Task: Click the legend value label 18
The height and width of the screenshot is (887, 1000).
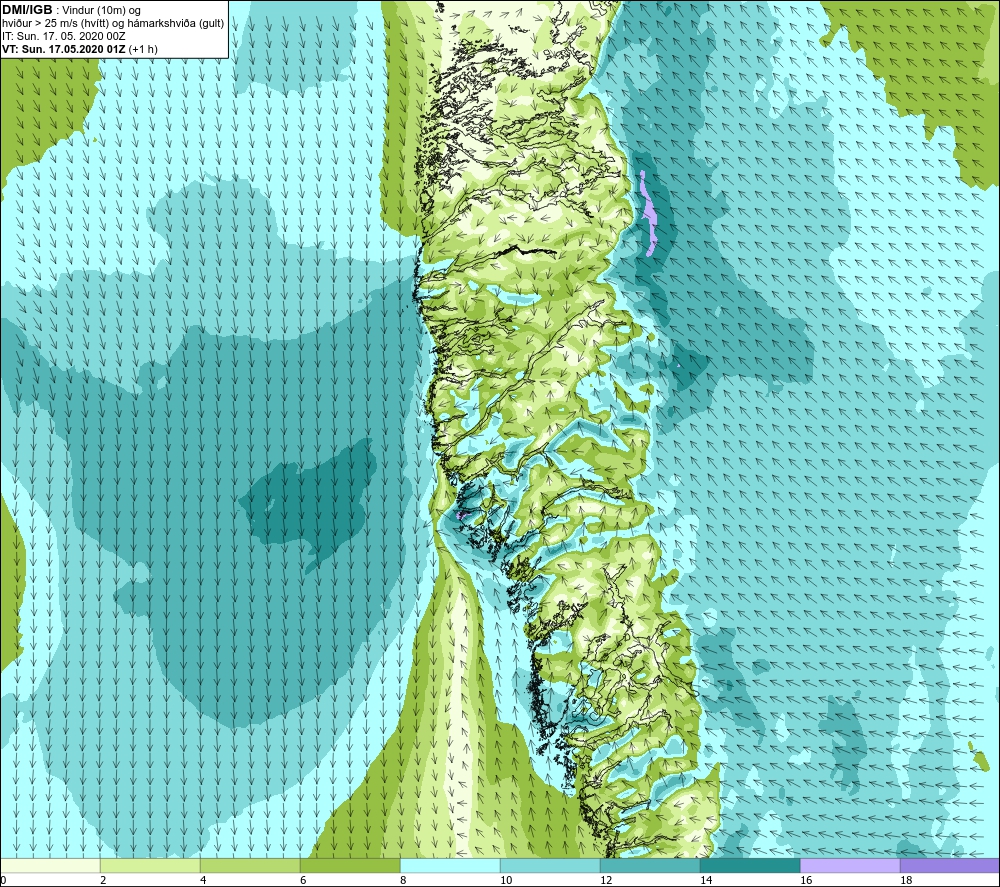Action: click(906, 880)
